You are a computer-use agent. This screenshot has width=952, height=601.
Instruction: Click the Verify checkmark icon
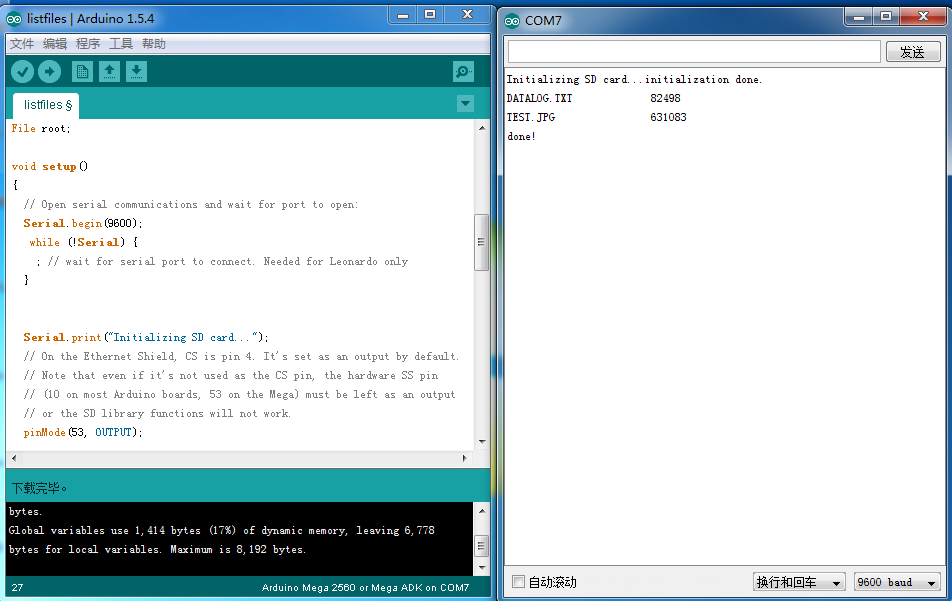pyautogui.click(x=22, y=72)
